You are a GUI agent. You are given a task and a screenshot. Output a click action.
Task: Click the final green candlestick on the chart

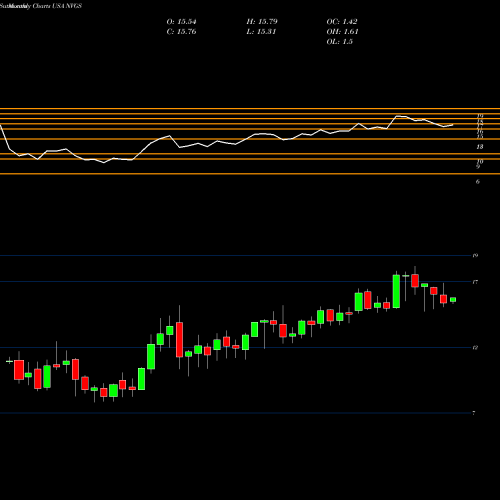453,300
